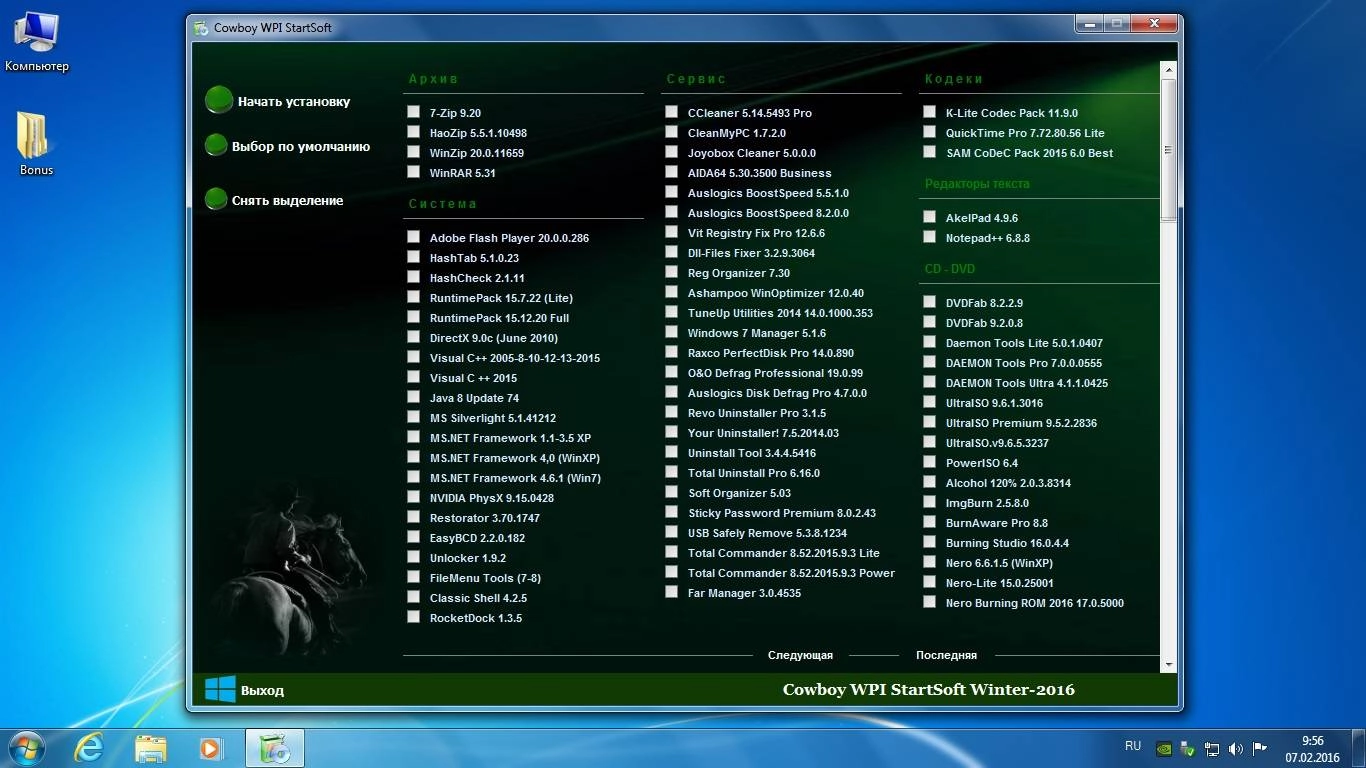Viewport: 1366px width, 768px height.
Task: Tick Nero Burning ROM 2016 checkbox
Action: (x=930, y=602)
